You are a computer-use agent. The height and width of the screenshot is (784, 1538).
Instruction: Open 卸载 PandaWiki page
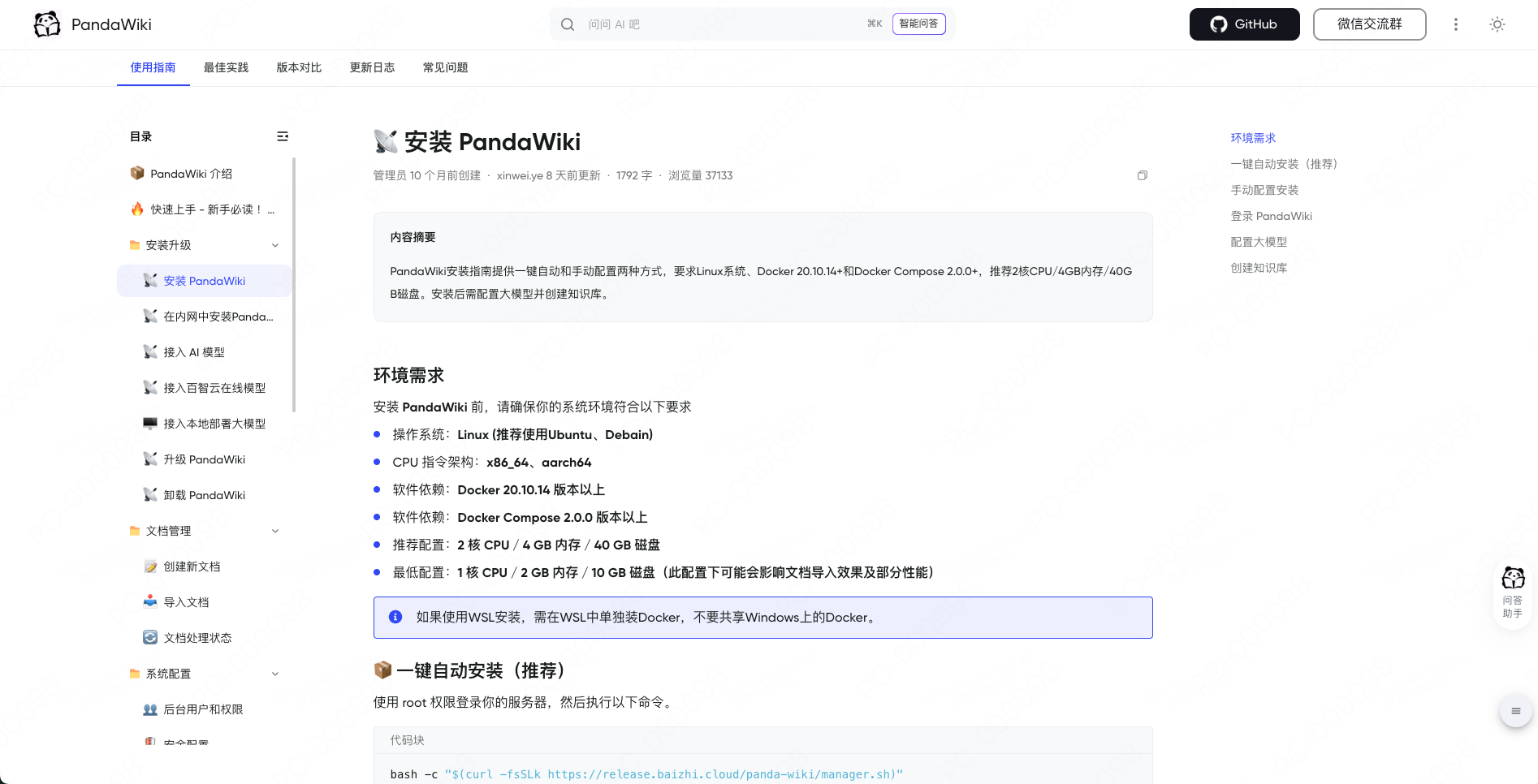204,495
